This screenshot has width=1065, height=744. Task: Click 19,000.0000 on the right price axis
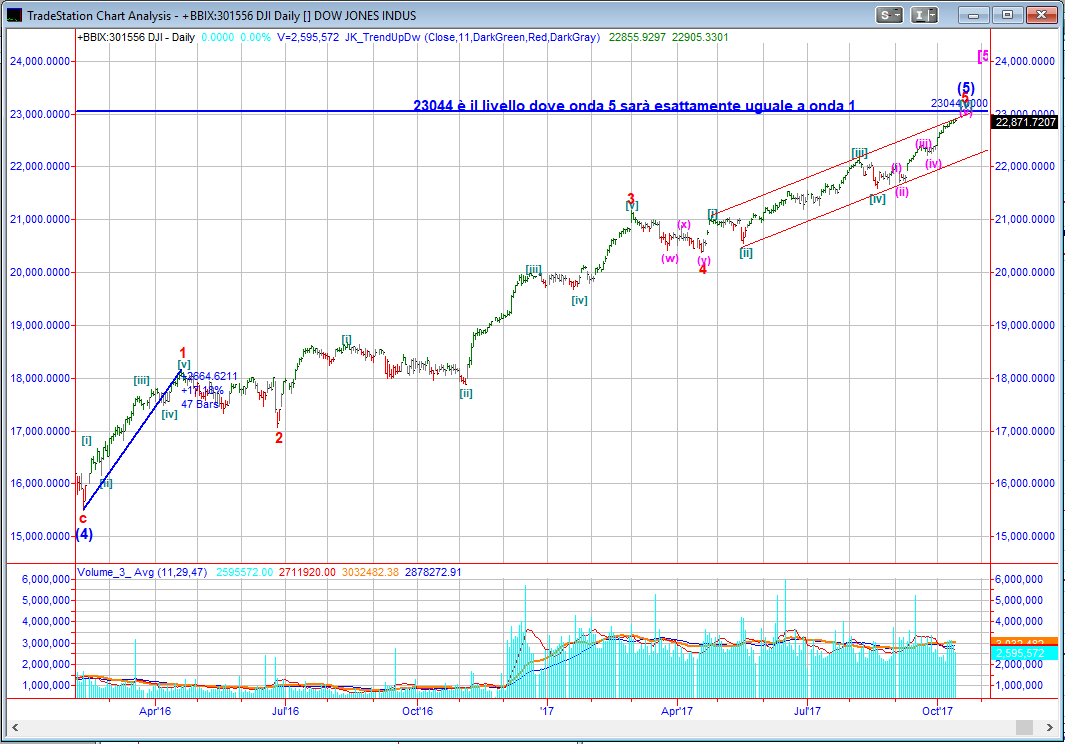pos(1024,325)
